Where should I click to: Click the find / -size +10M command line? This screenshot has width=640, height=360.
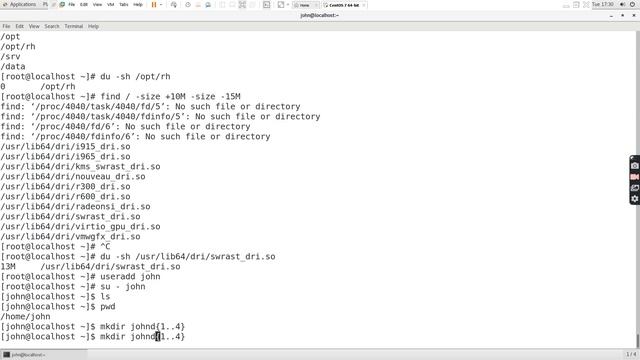[x=120, y=96]
